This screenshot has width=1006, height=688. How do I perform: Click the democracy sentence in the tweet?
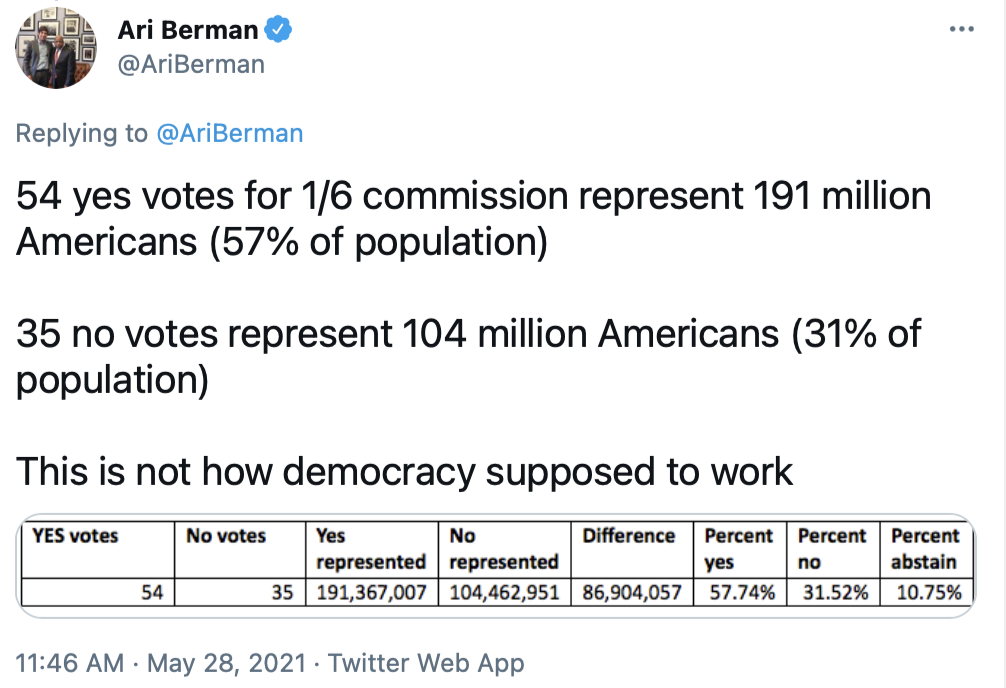pyautogui.click(x=405, y=471)
